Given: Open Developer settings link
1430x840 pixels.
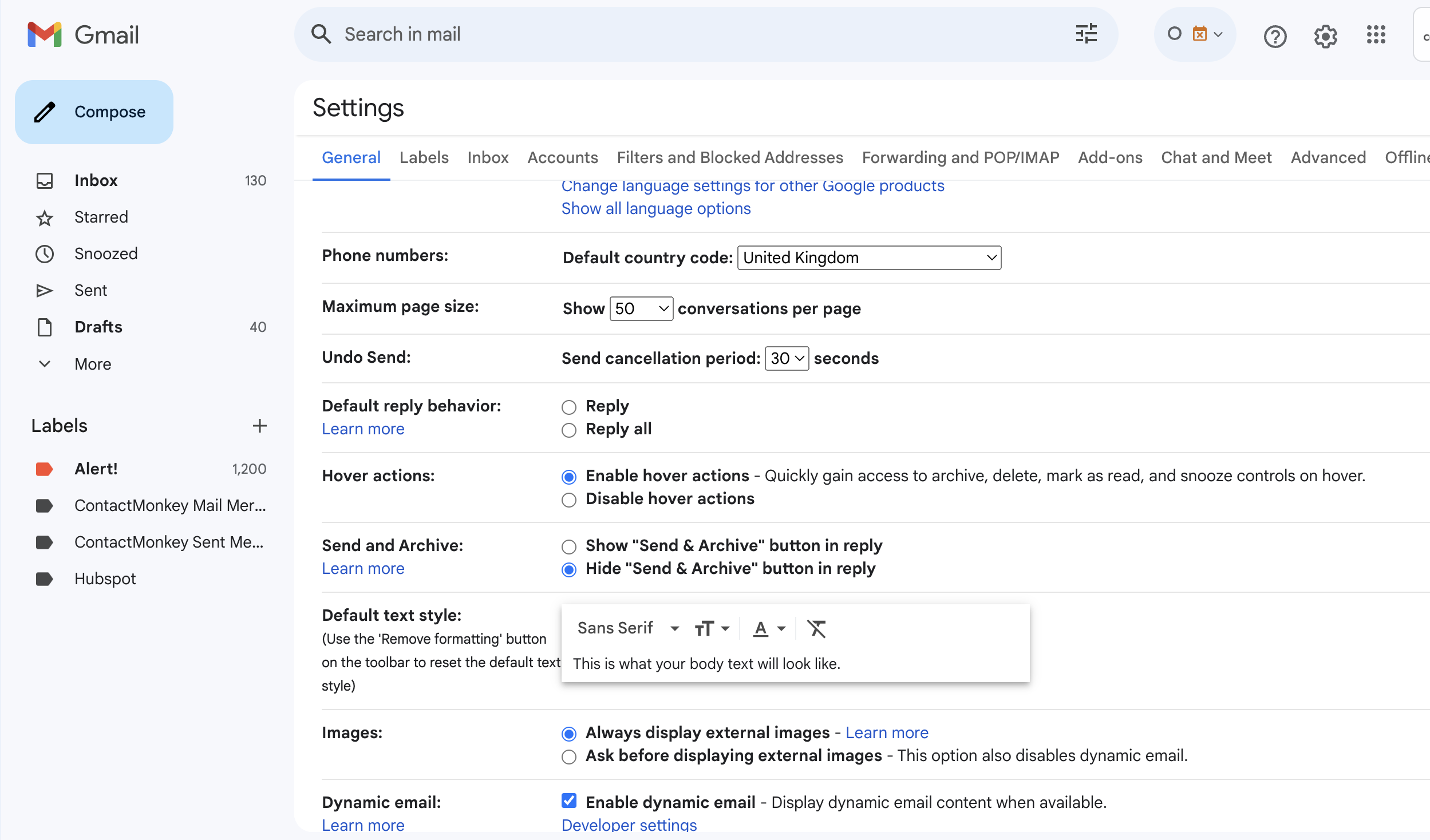Looking at the screenshot, I should [628, 825].
